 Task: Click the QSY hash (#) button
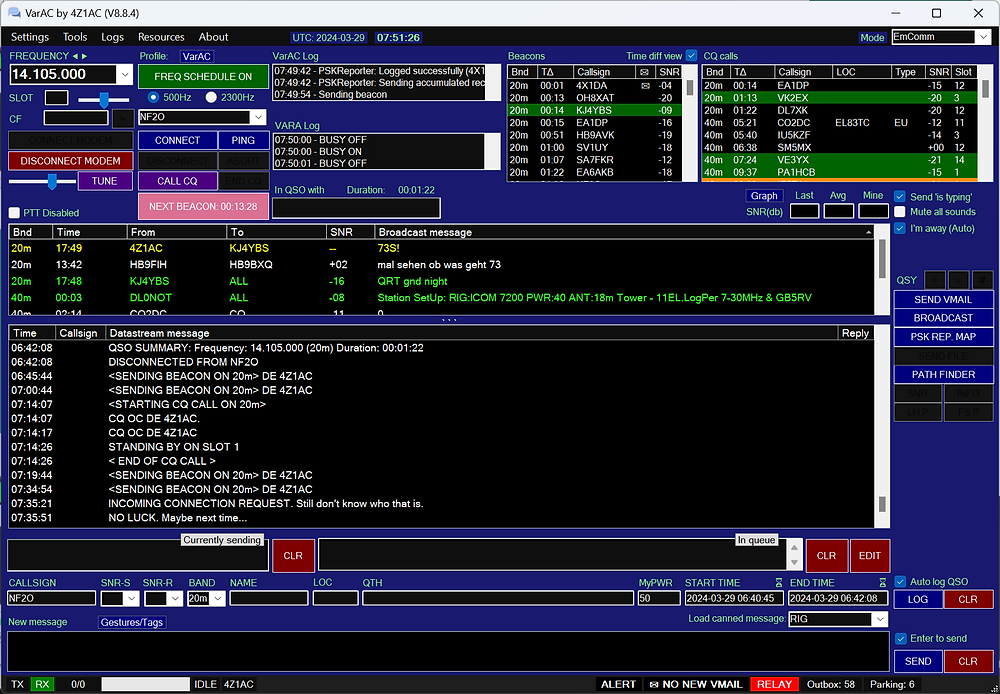(x=983, y=280)
